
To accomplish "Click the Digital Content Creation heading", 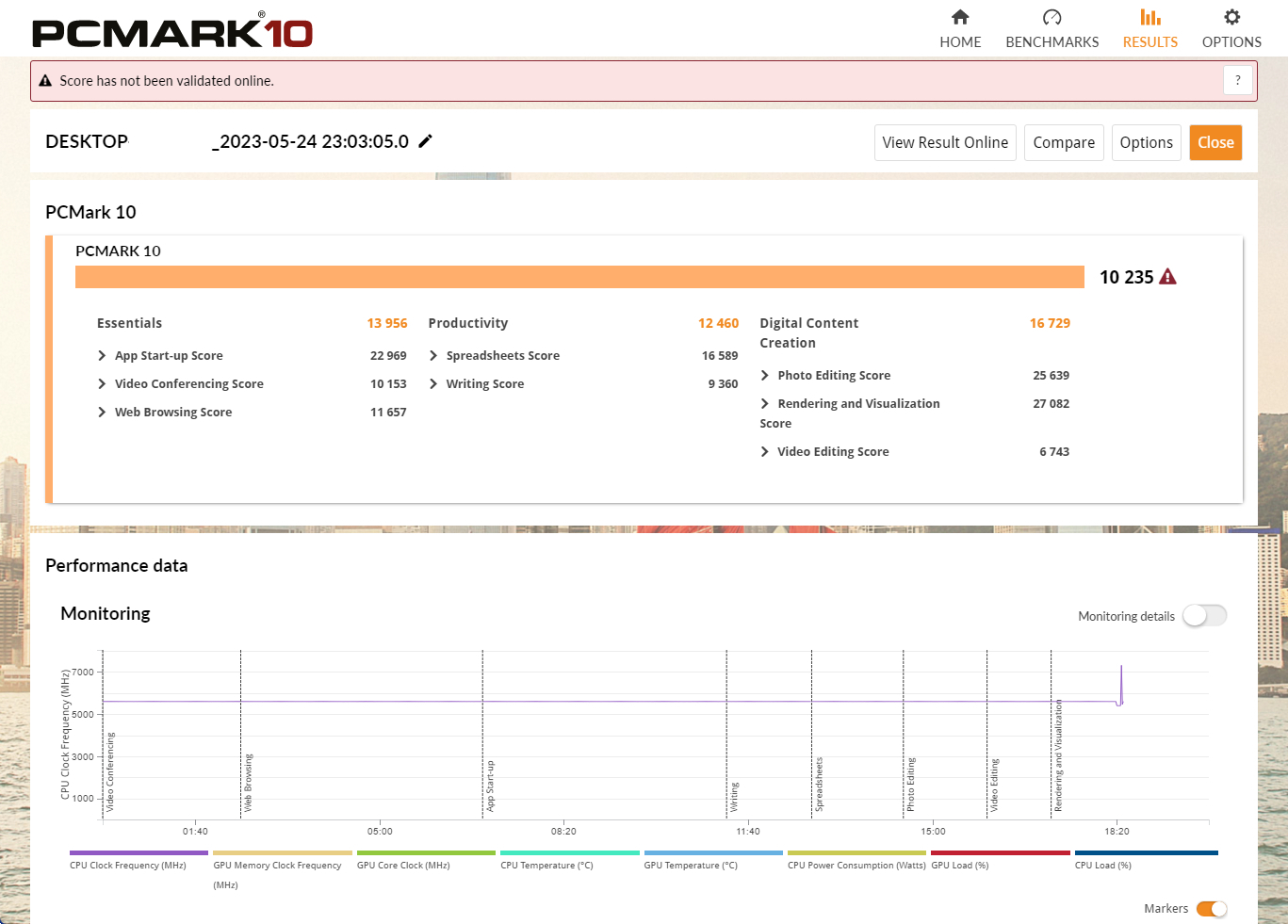I will click(x=809, y=332).
